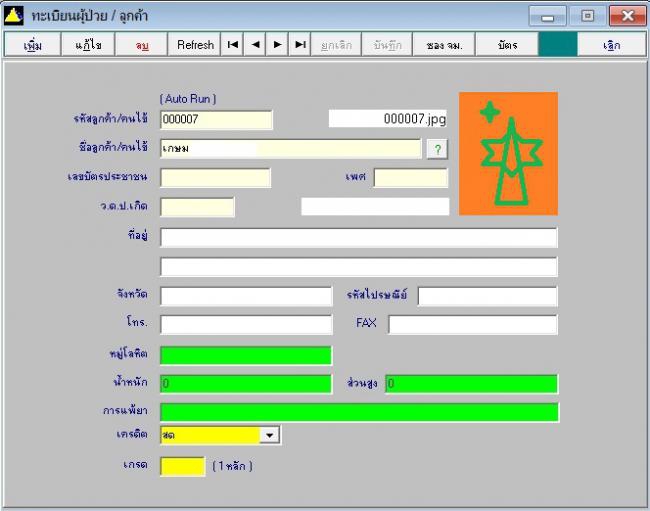This screenshot has width=650, height=511.
Task: Click the national ID number field
Action: pyautogui.click(x=216, y=178)
